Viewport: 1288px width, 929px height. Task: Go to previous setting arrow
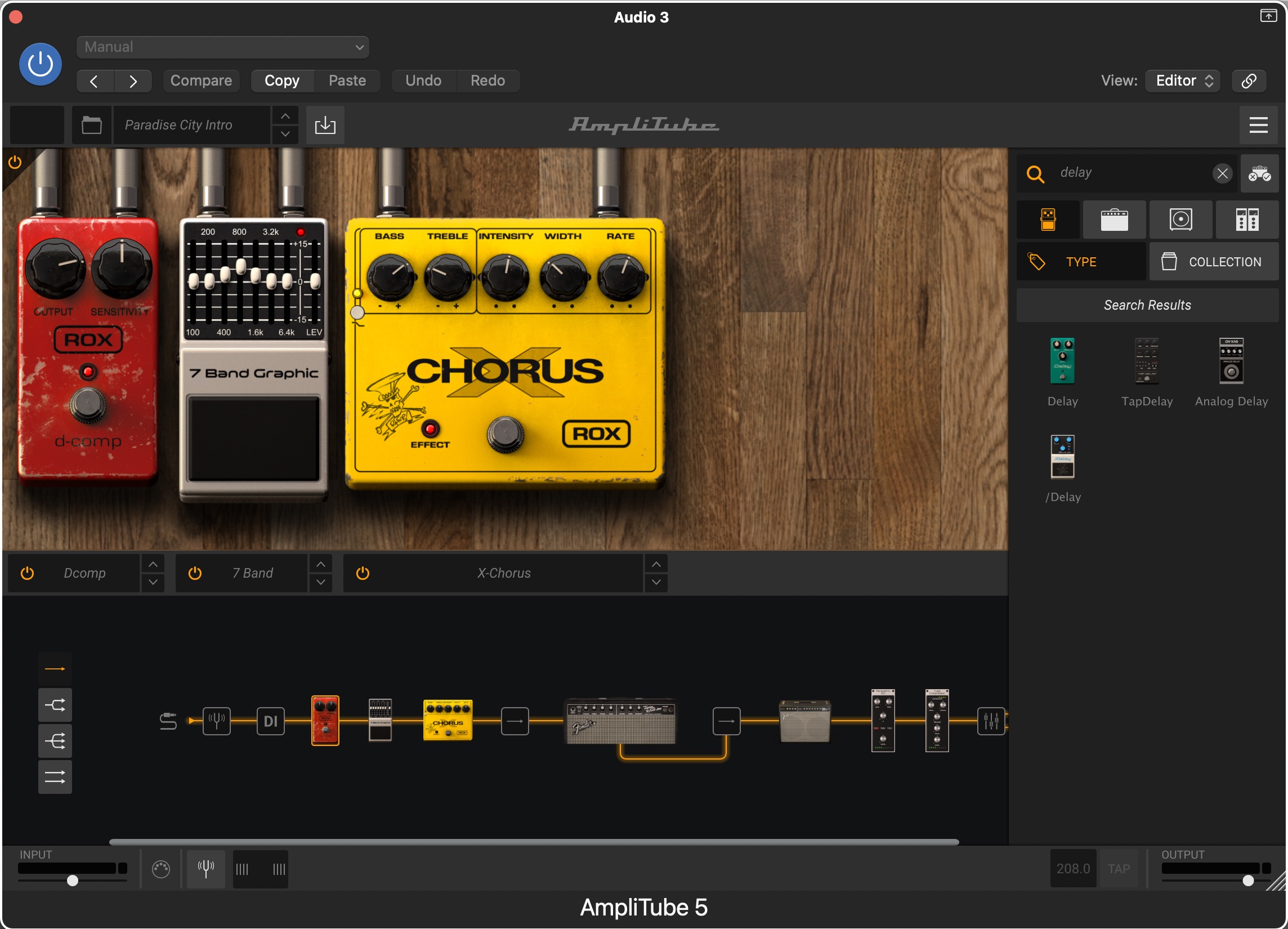pos(95,81)
